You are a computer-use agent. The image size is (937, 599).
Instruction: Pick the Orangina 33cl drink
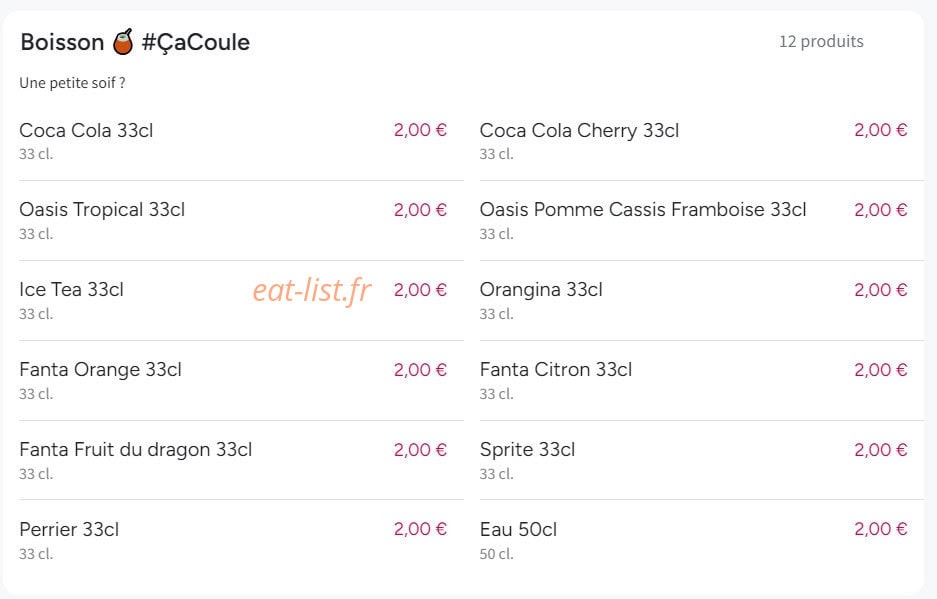pyautogui.click(x=702, y=301)
